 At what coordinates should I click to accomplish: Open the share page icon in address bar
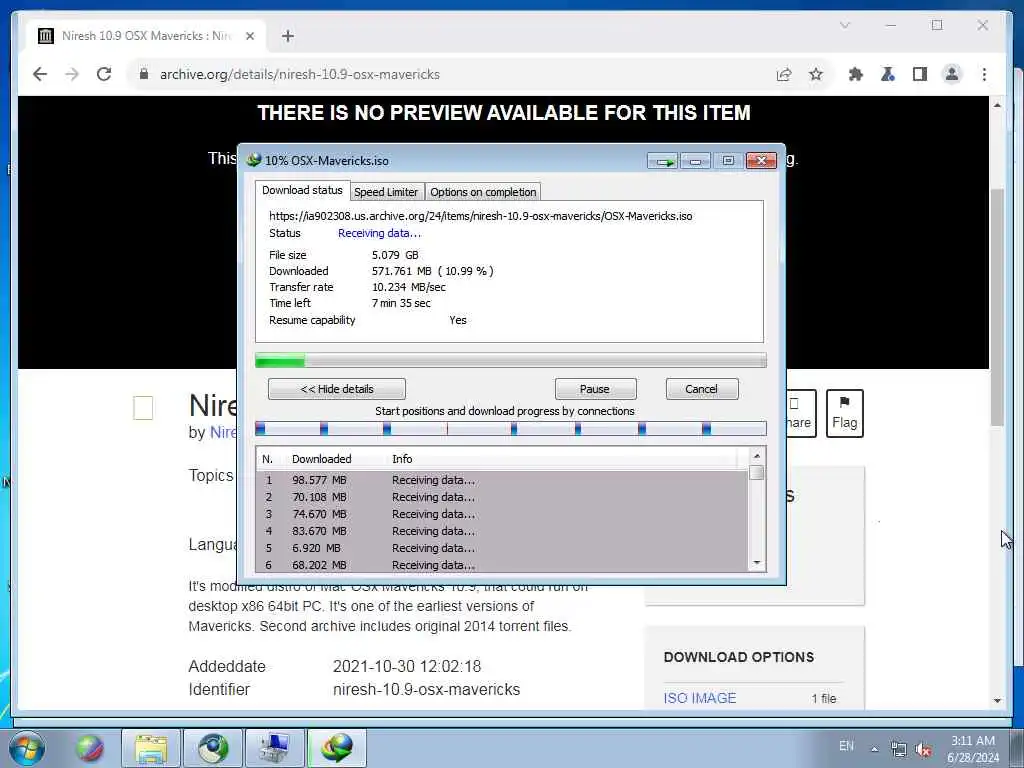tap(784, 74)
